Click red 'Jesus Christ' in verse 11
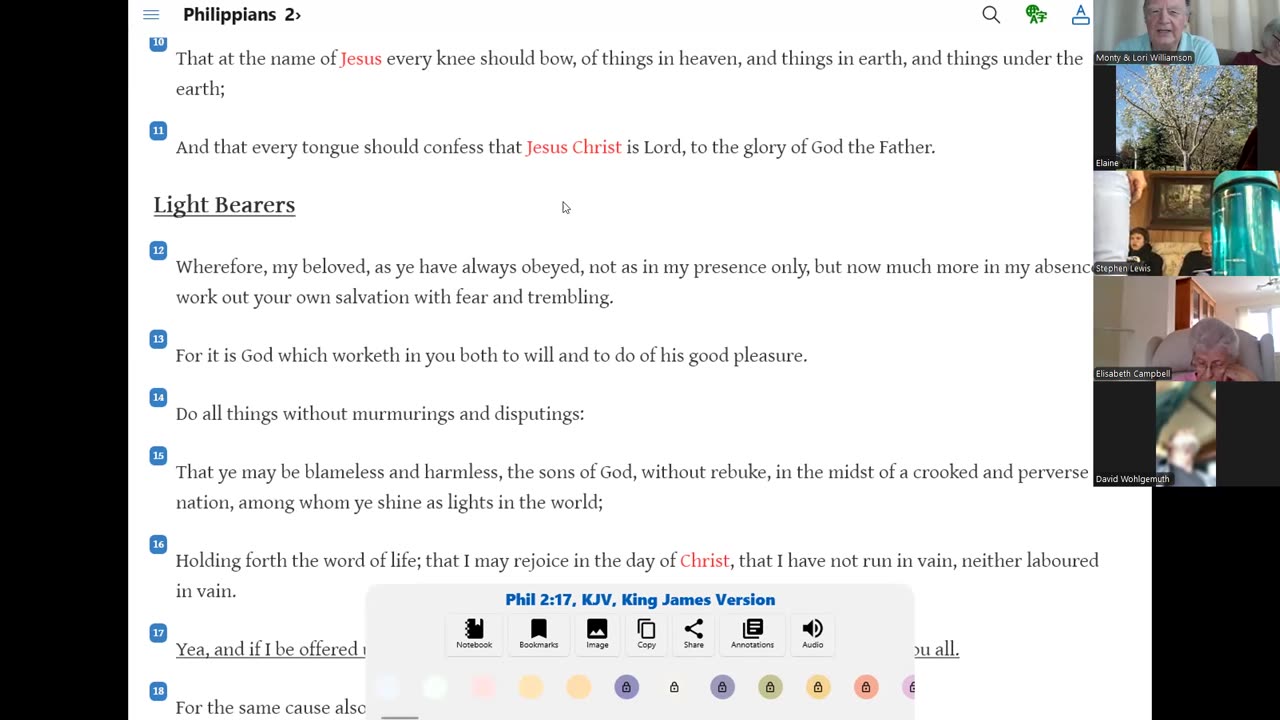1280x720 pixels. (574, 147)
